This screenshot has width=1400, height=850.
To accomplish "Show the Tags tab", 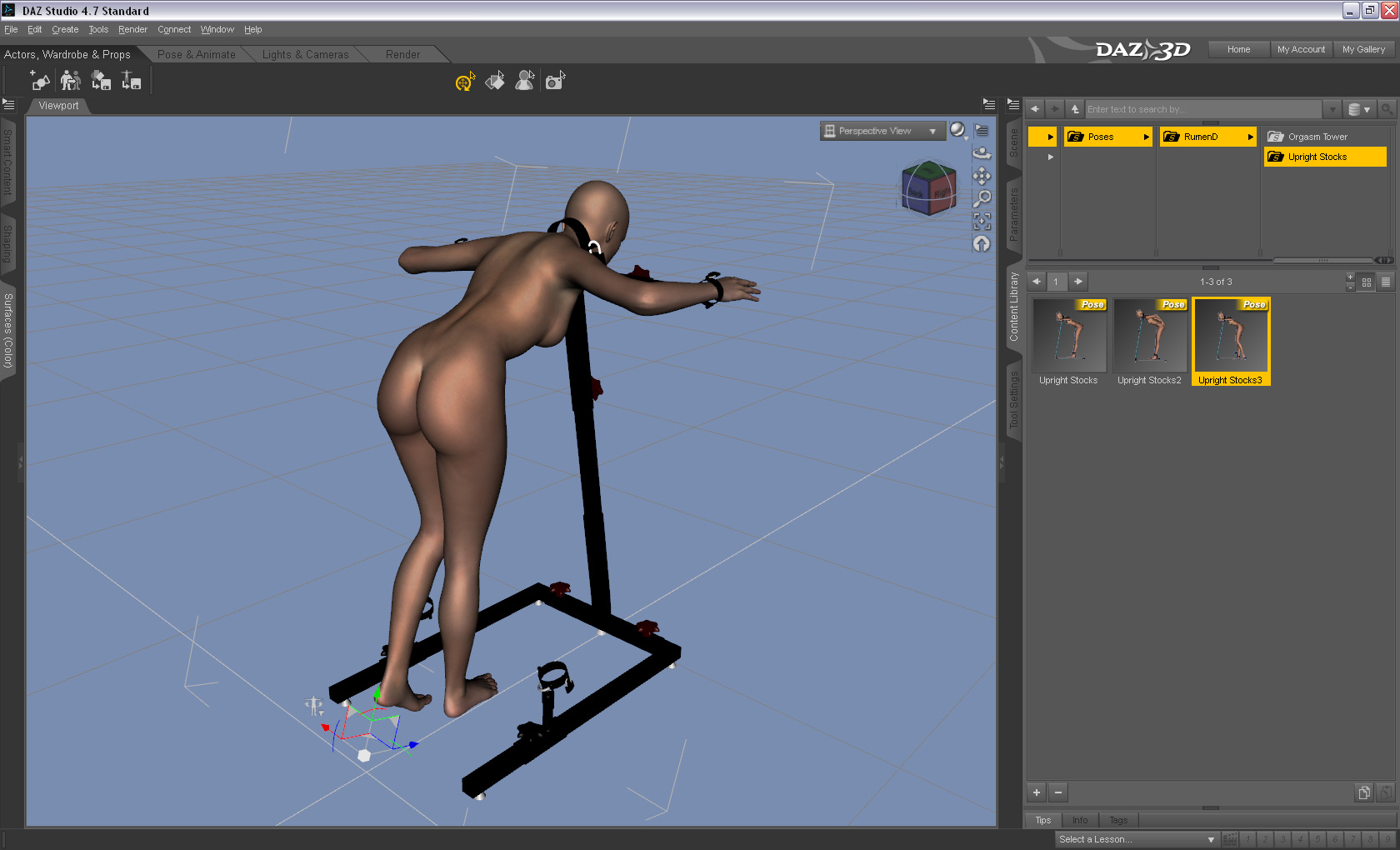I will click(1118, 820).
